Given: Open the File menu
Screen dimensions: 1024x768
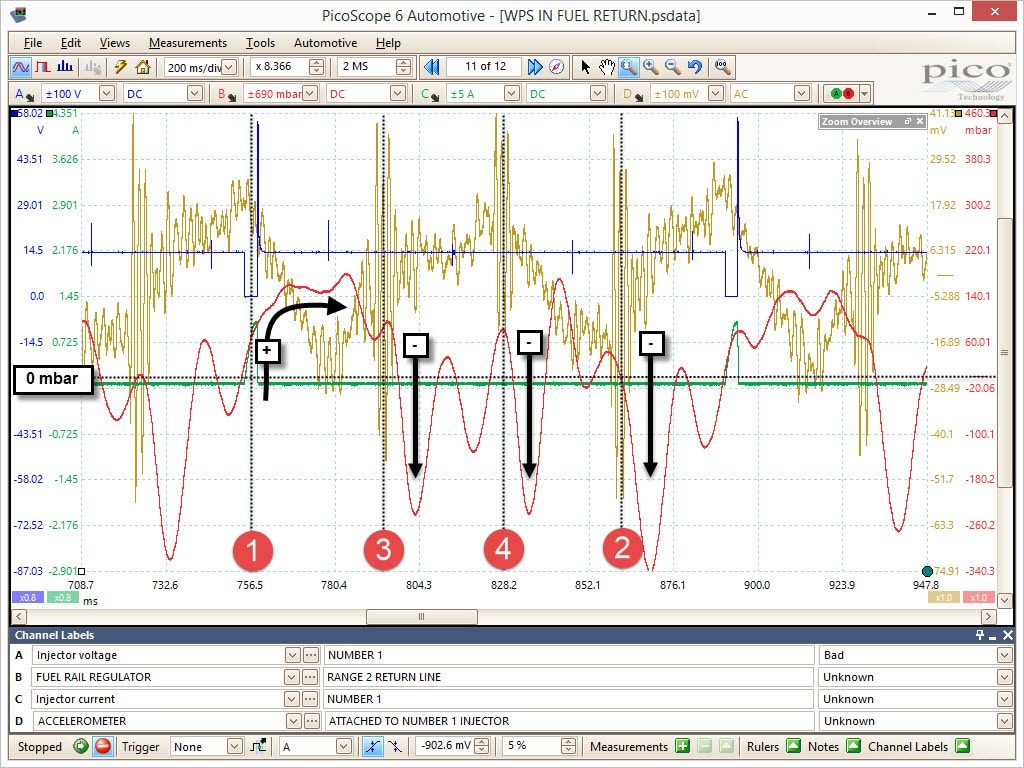Looking at the screenshot, I should (x=33, y=42).
